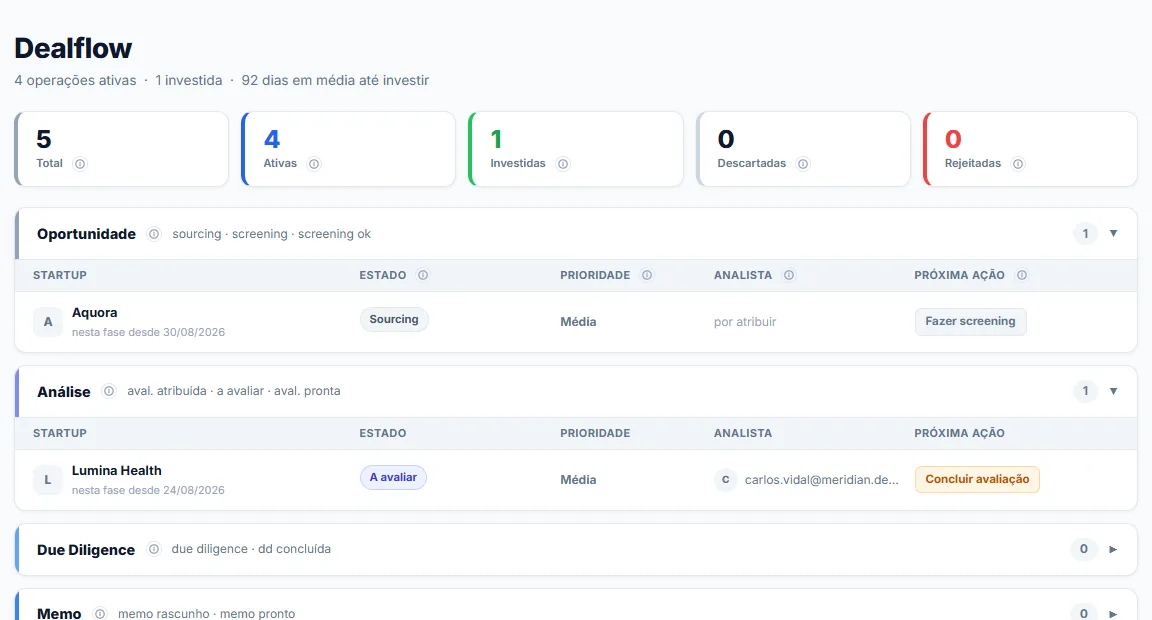Open info icon next to Rejeitadas
The image size is (1152, 620).
pos(1018,164)
